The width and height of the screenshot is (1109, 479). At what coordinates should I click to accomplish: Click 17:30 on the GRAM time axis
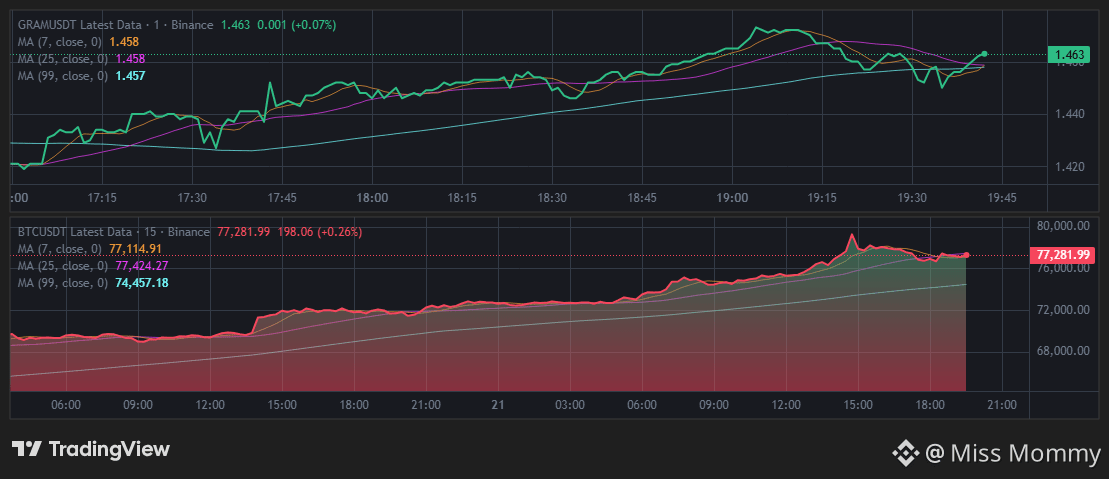[192, 198]
